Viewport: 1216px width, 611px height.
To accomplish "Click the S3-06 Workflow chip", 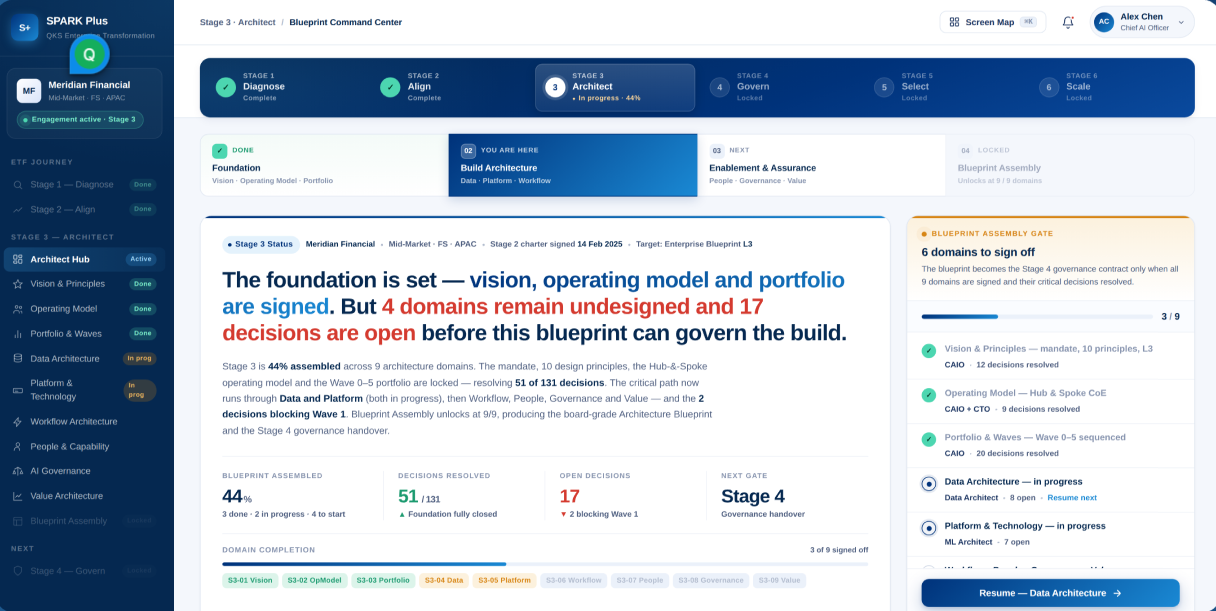I will click(573, 580).
